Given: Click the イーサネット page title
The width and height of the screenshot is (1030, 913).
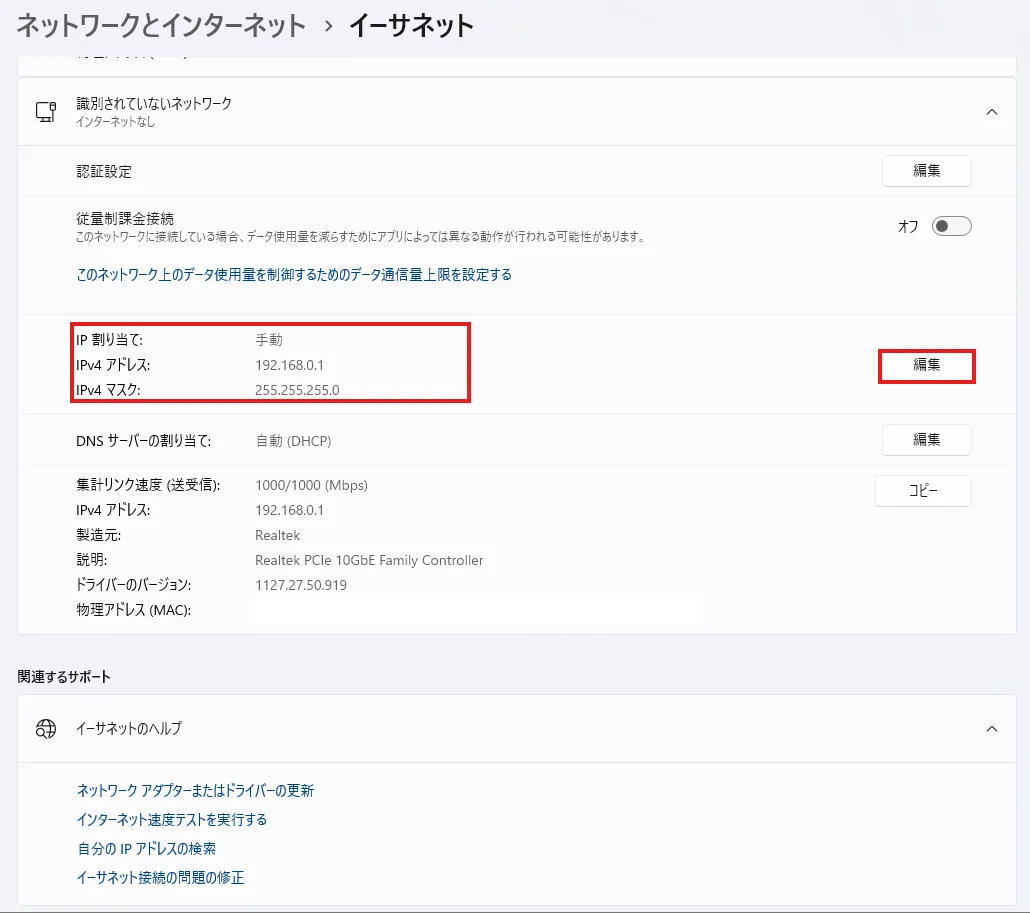Looking at the screenshot, I should (x=411, y=26).
